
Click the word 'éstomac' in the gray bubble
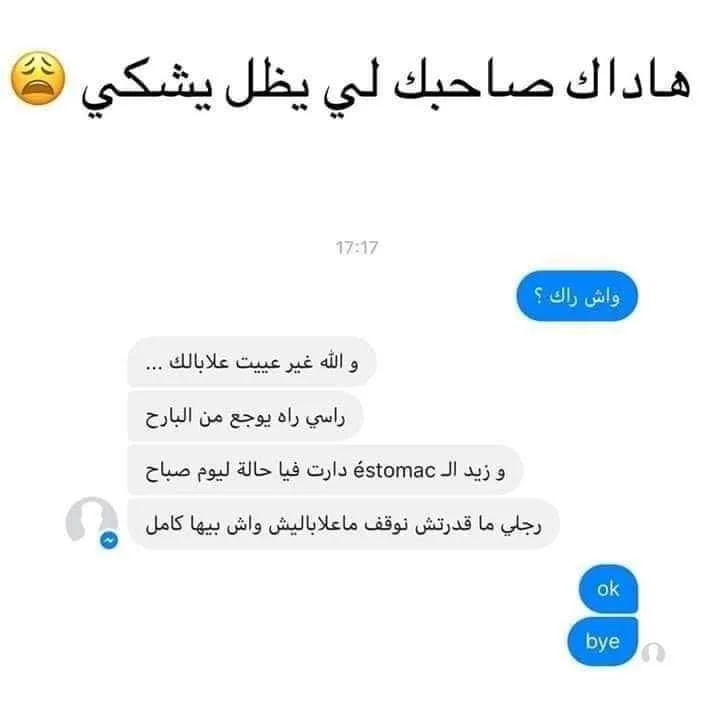click(394, 470)
